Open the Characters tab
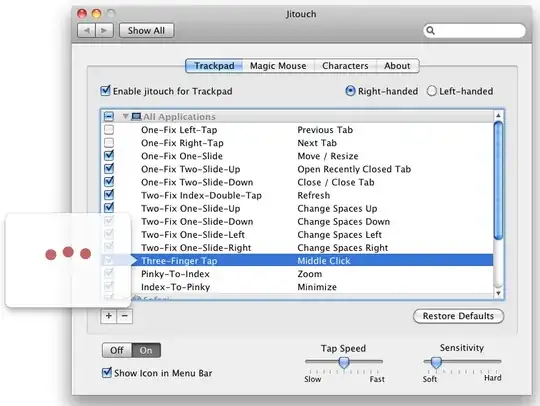This screenshot has width=540, height=406. tap(345, 66)
